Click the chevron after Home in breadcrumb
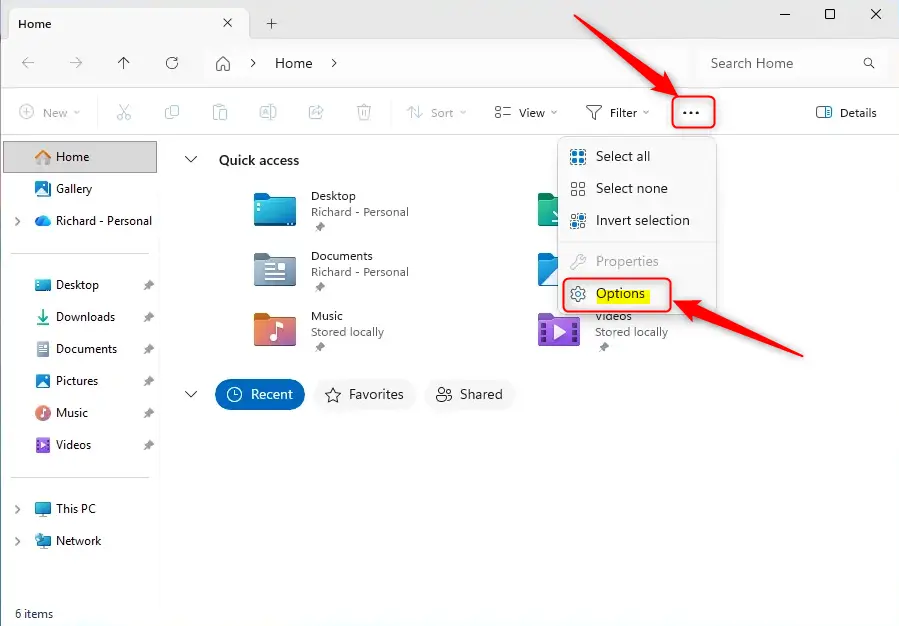 pos(334,63)
